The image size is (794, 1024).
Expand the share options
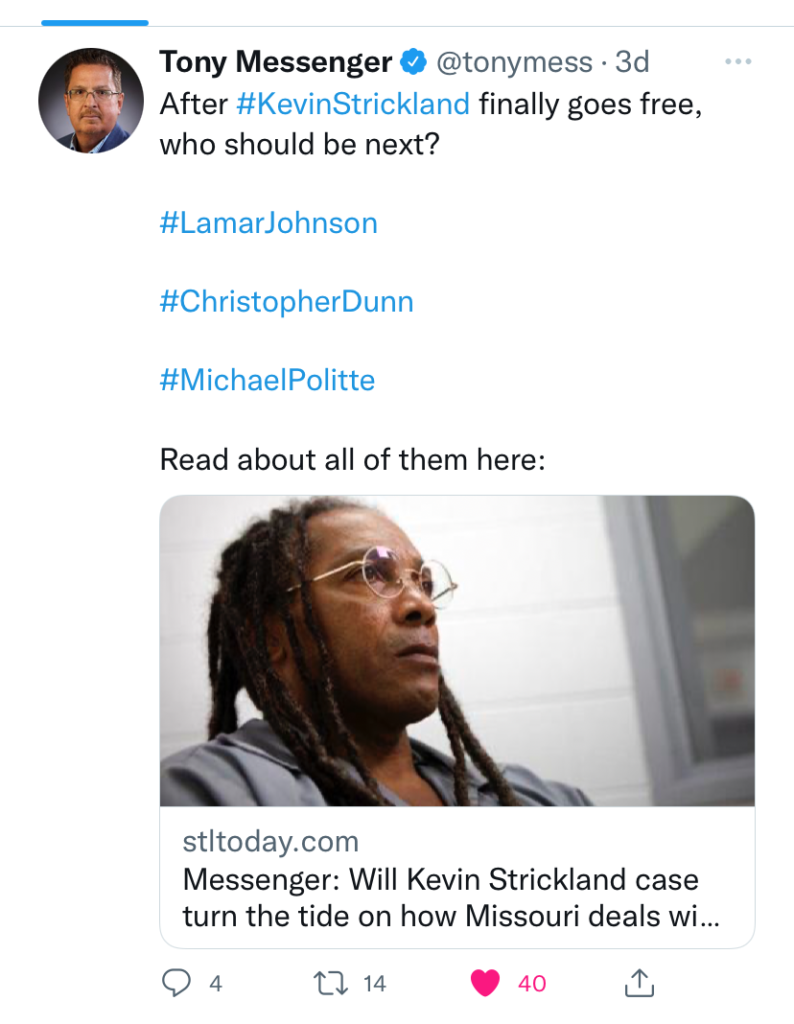click(x=637, y=983)
